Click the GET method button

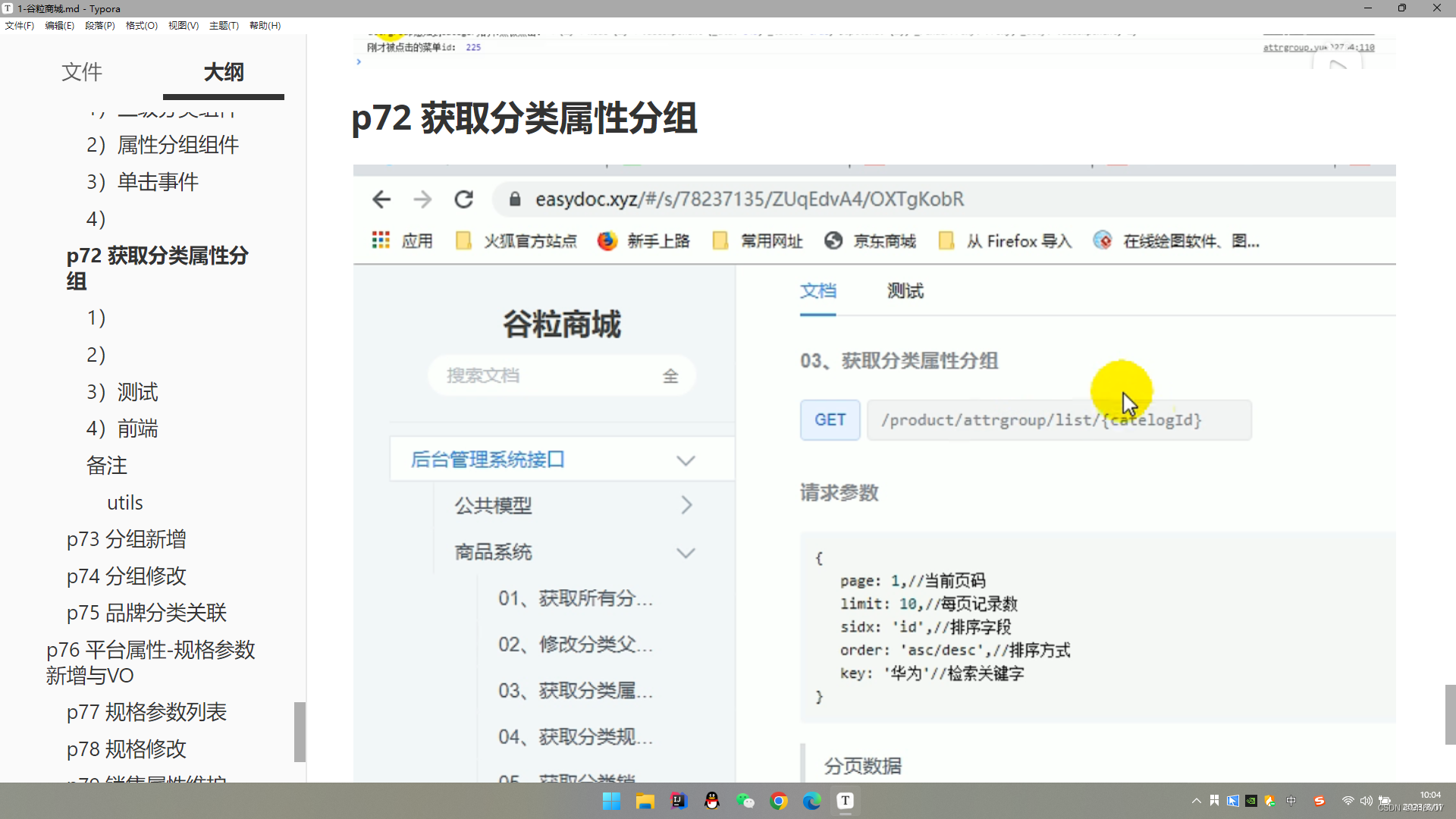[x=830, y=420]
